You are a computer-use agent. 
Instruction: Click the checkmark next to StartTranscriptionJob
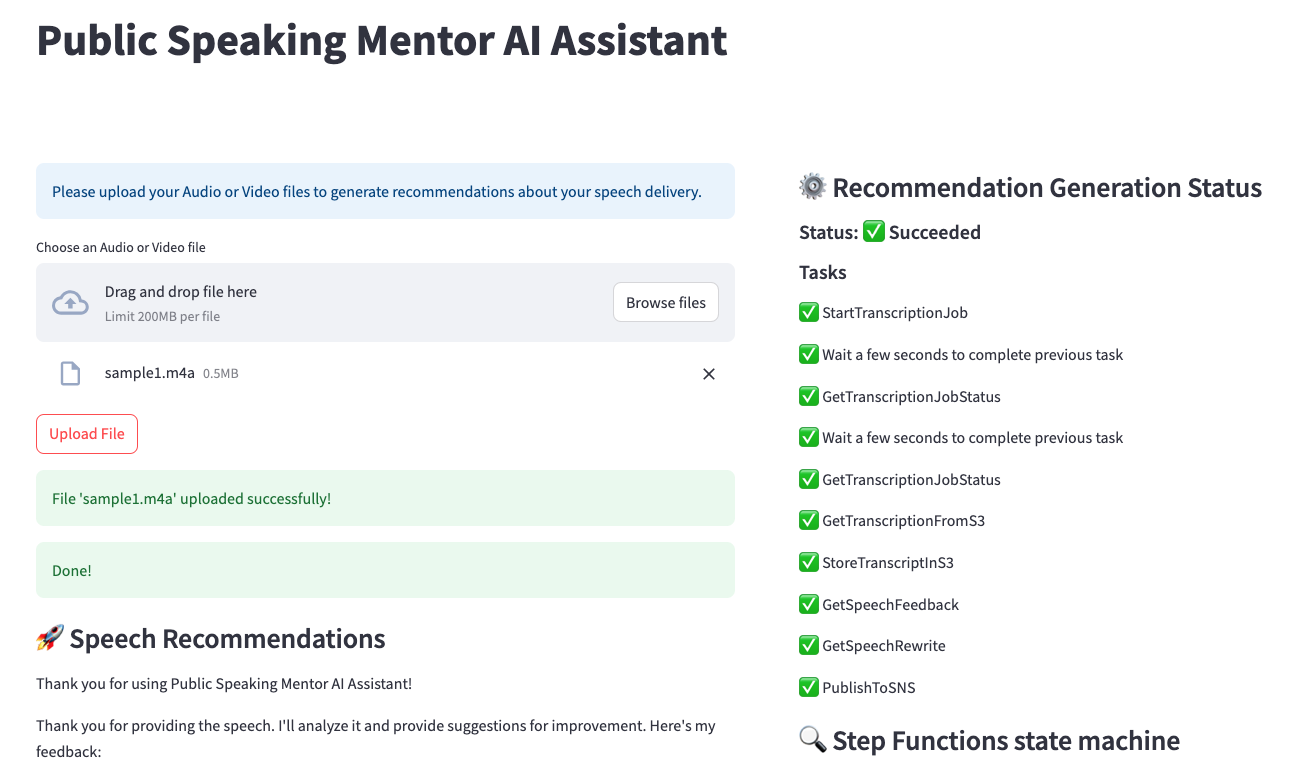click(808, 312)
